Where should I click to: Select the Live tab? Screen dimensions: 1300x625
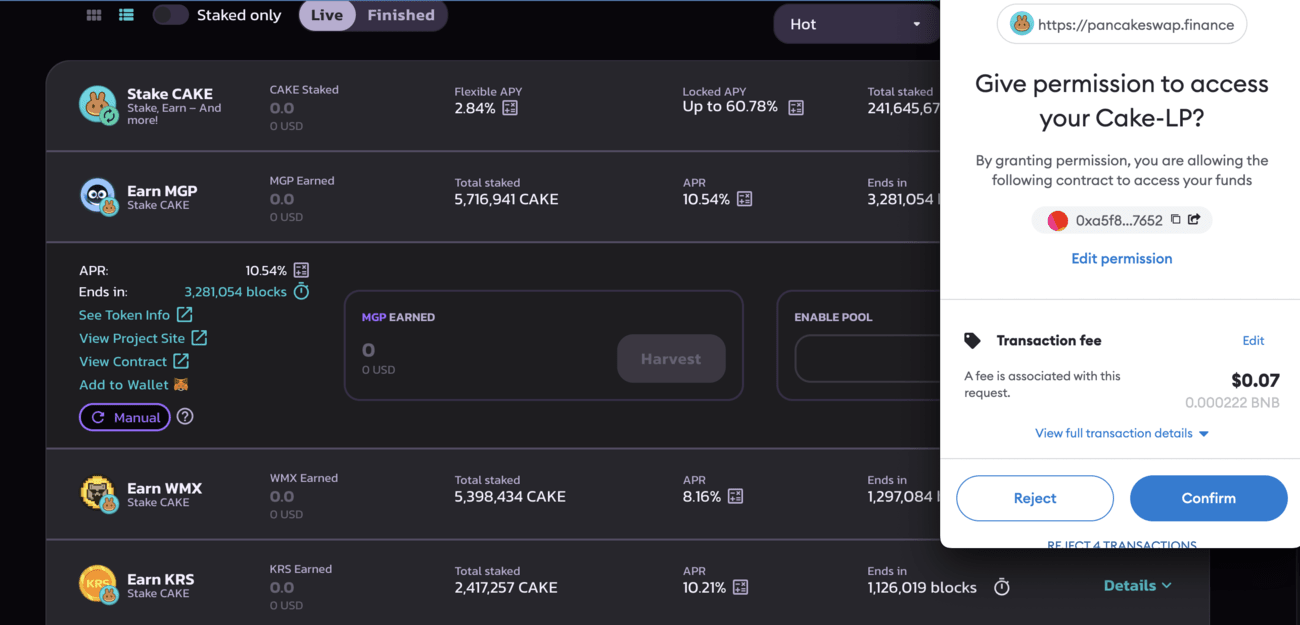(x=327, y=15)
